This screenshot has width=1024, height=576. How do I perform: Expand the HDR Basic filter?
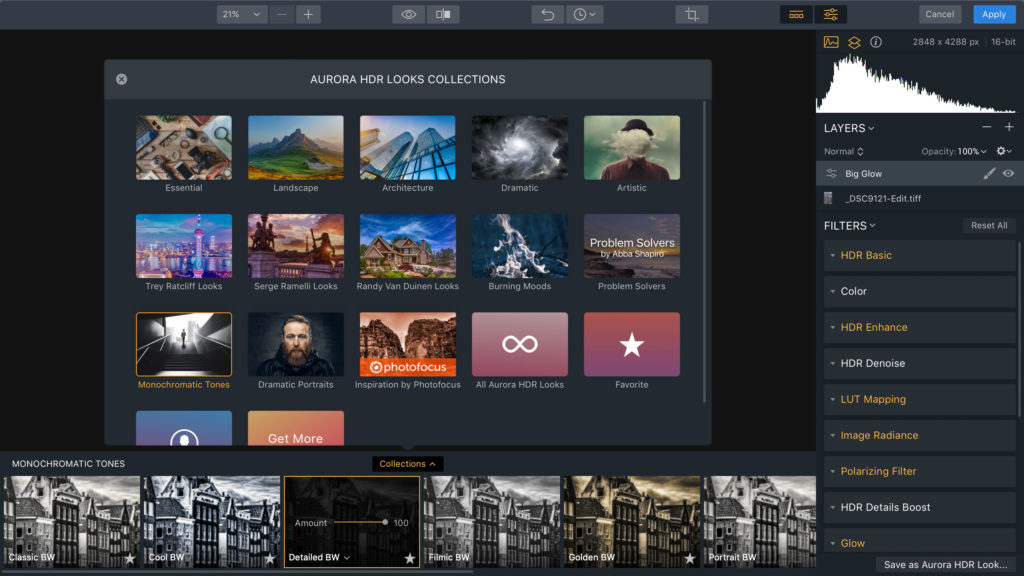tap(919, 255)
